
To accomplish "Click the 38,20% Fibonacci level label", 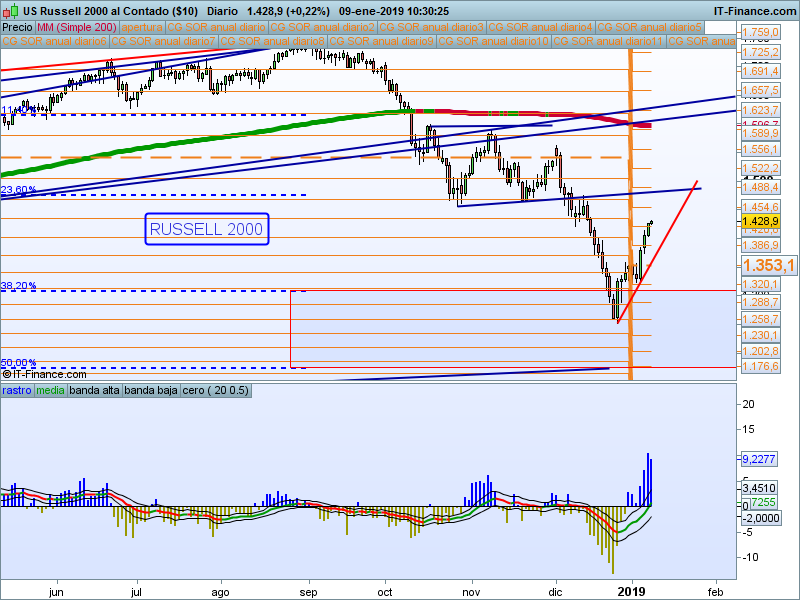I will [x=18, y=285].
